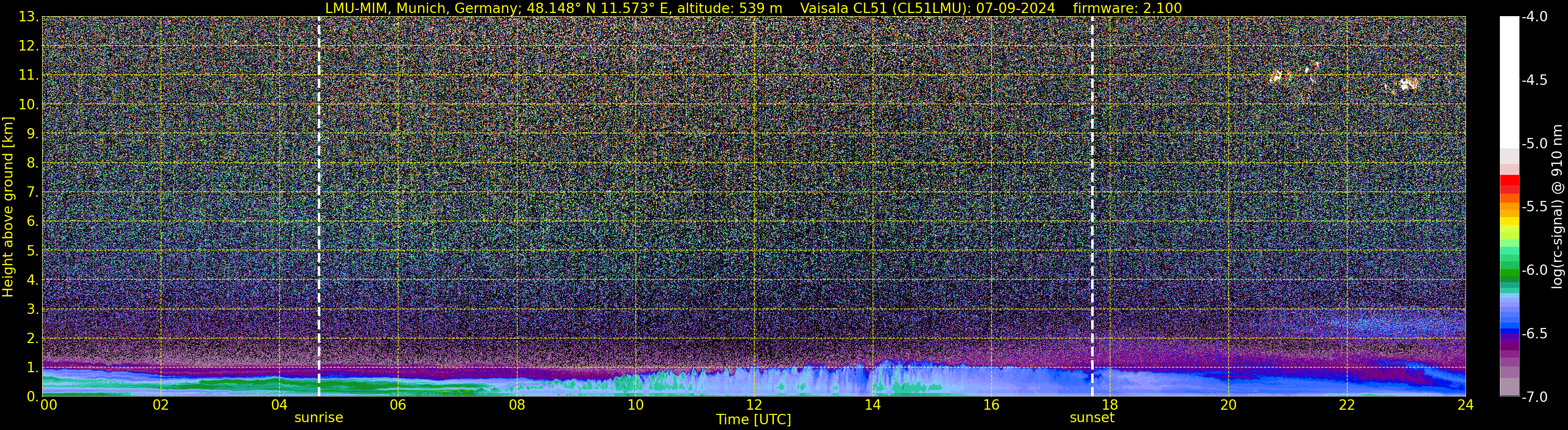Viewport: 1568px width, 430px height.
Task: Click the colorbar tick label '-5.5'
Action: pos(1534,207)
